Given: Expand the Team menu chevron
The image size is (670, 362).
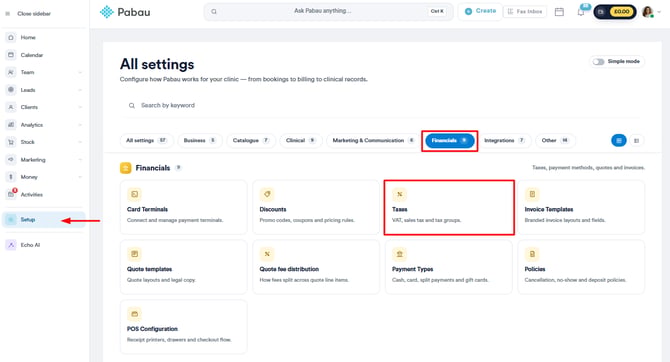Looking at the screenshot, I should pyautogui.click(x=80, y=73).
